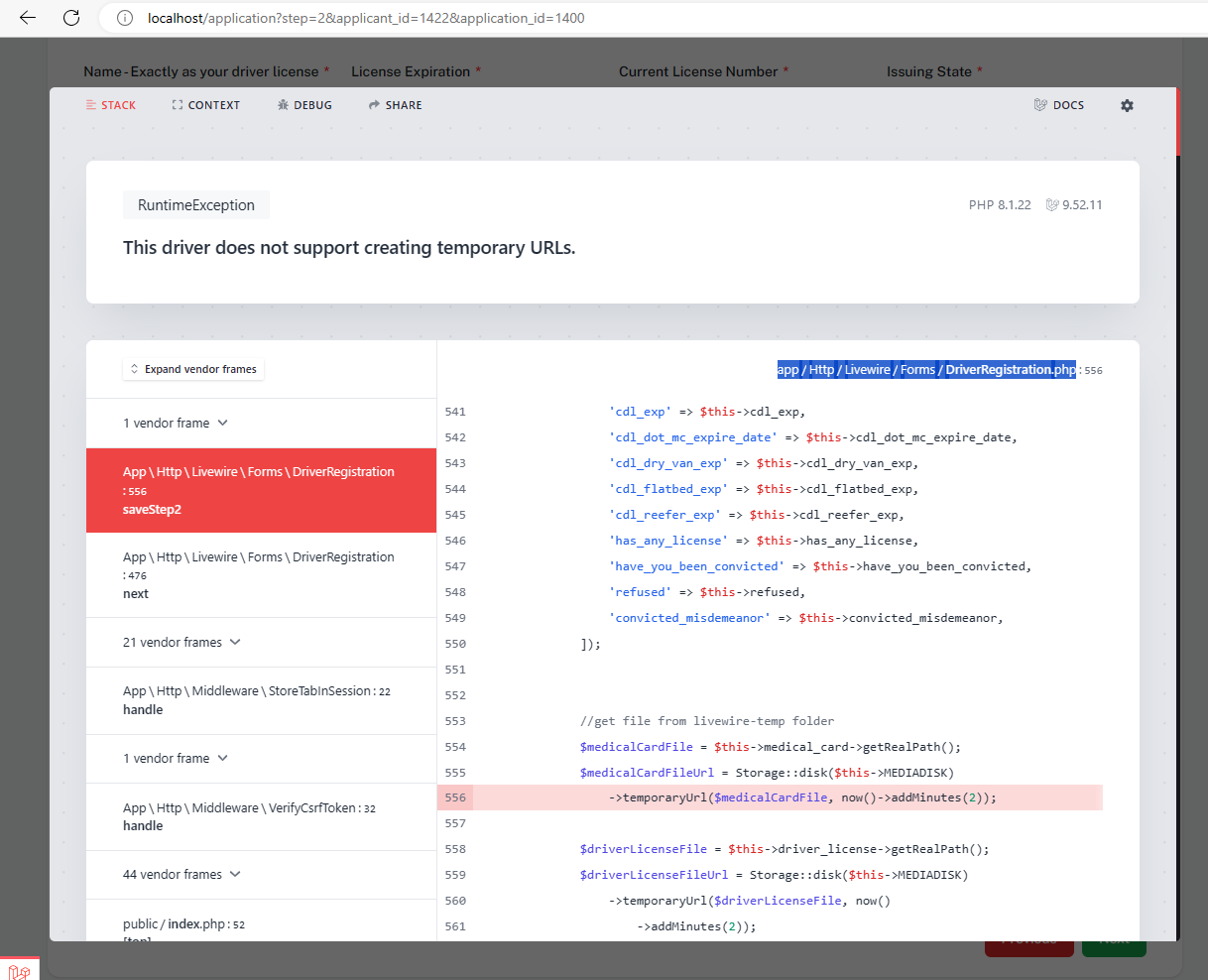This screenshot has height=980, width=1208.
Task: Expand the '21 vendor frames' group
Action: 181,642
